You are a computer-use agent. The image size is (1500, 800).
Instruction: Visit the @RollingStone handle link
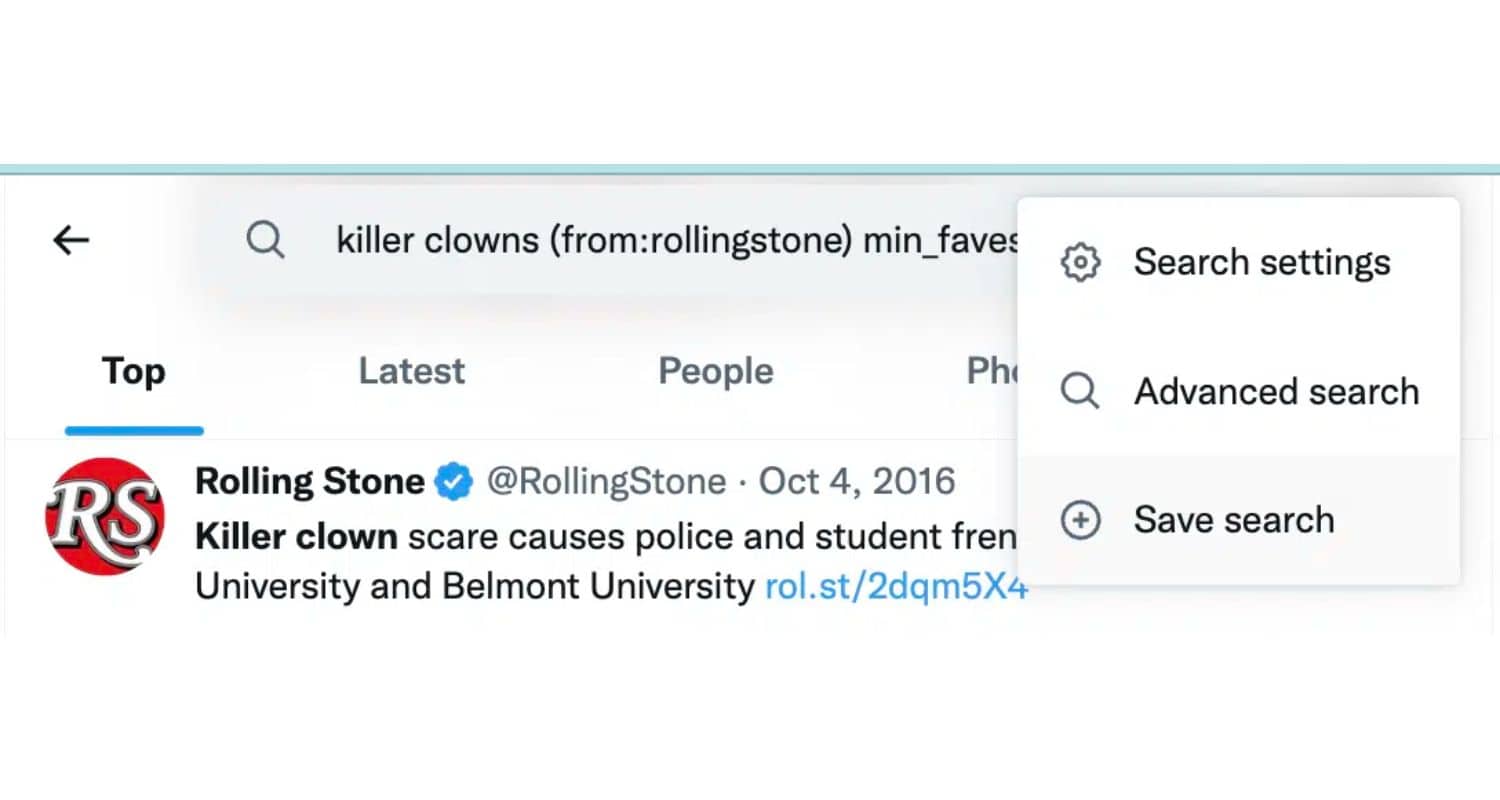click(x=606, y=482)
